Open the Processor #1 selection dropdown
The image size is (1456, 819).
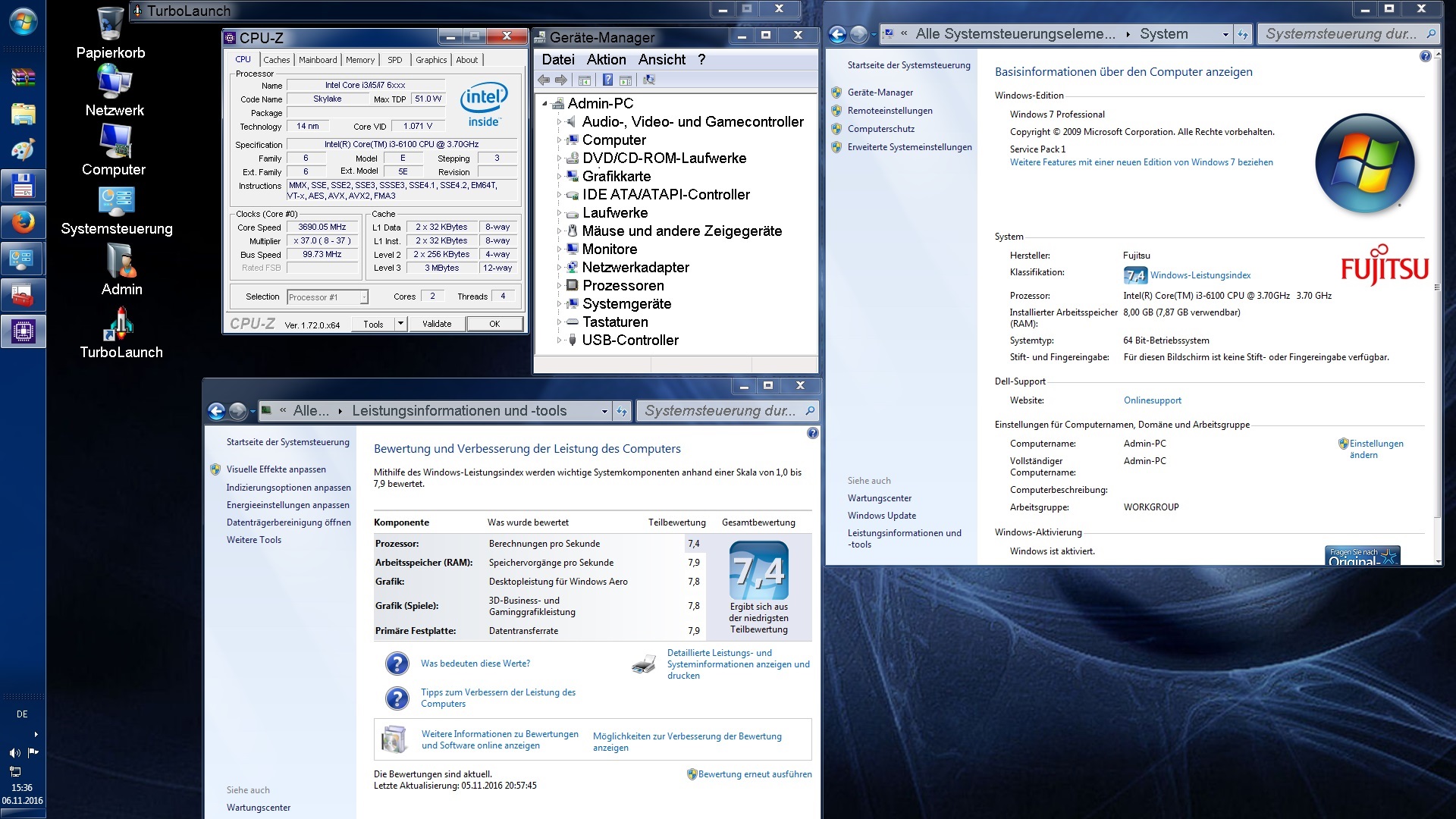pos(364,297)
